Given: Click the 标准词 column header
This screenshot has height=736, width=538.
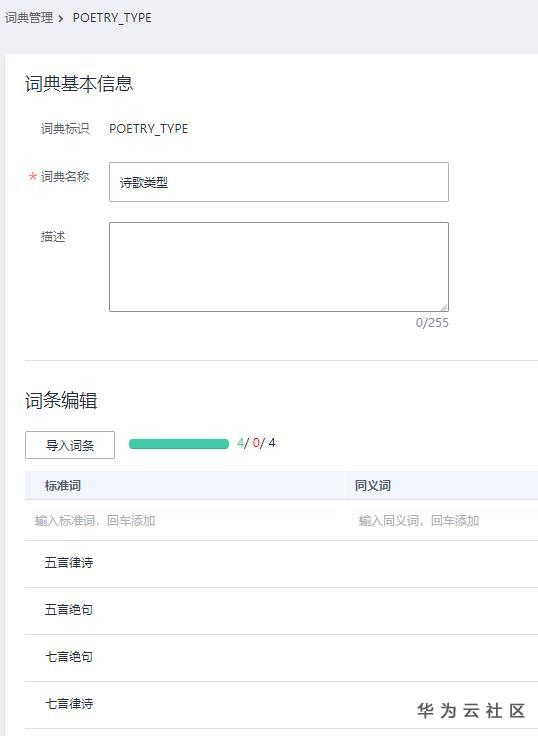Looking at the screenshot, I should [x=62, y=485].
